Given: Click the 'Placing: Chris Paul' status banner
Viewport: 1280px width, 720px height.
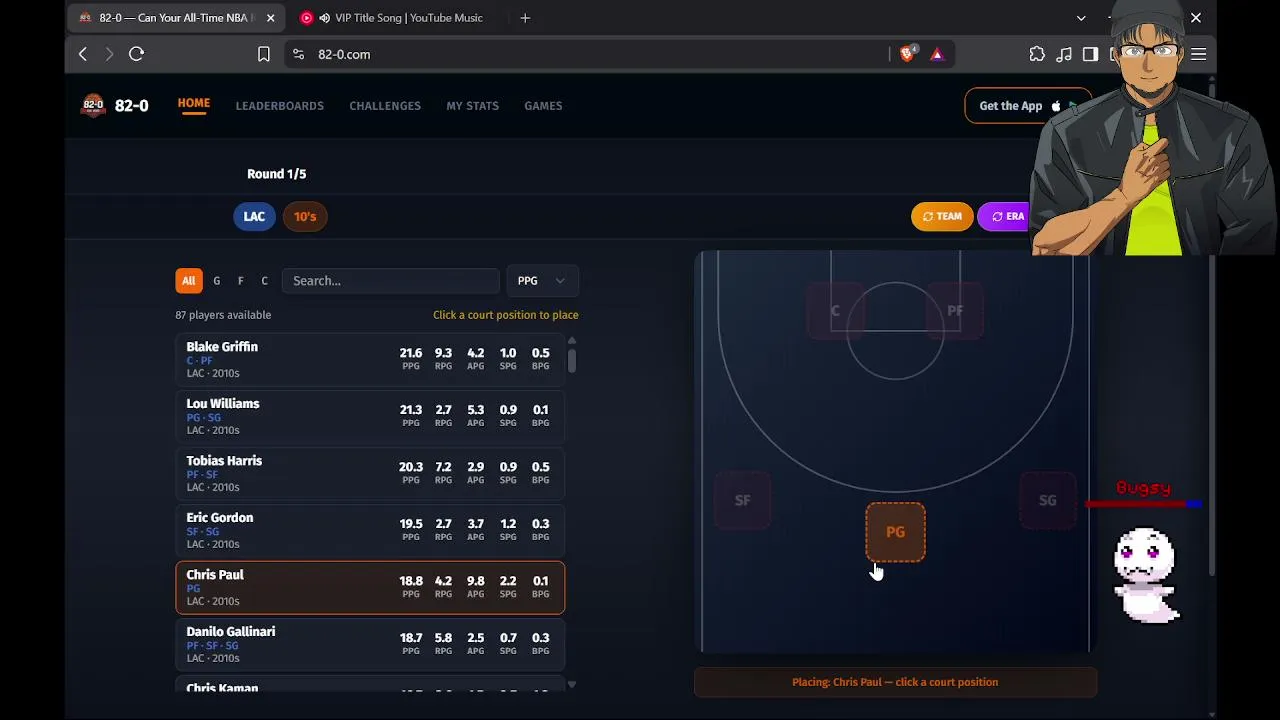Looking at the screenshot, I should coord(895,682).
